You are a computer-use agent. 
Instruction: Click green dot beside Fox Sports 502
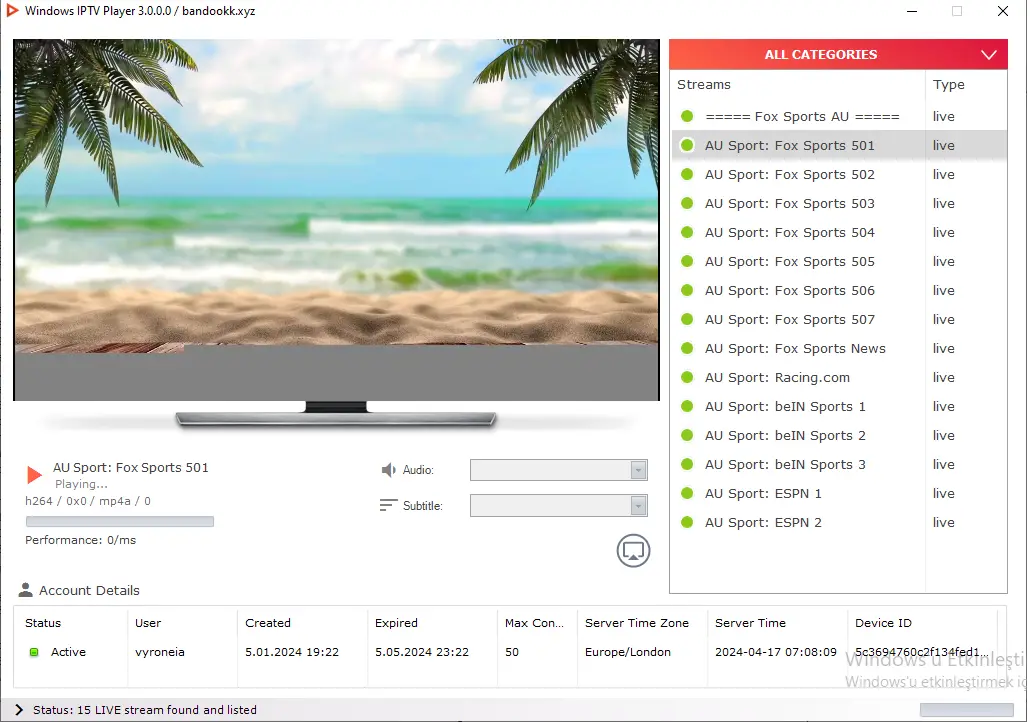(x=687, y=174)
